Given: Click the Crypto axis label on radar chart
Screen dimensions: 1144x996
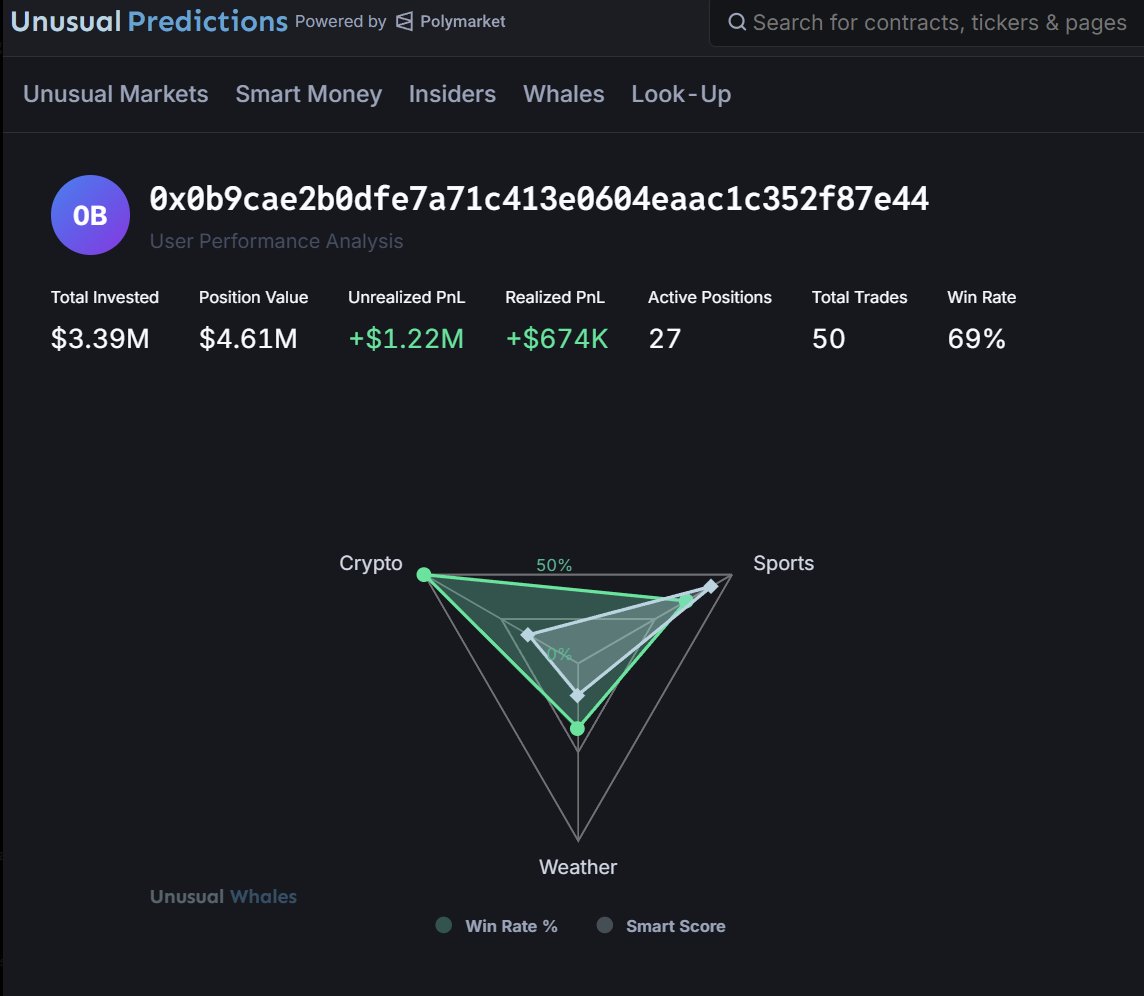Looking at the screenshot, I should 371,563.
